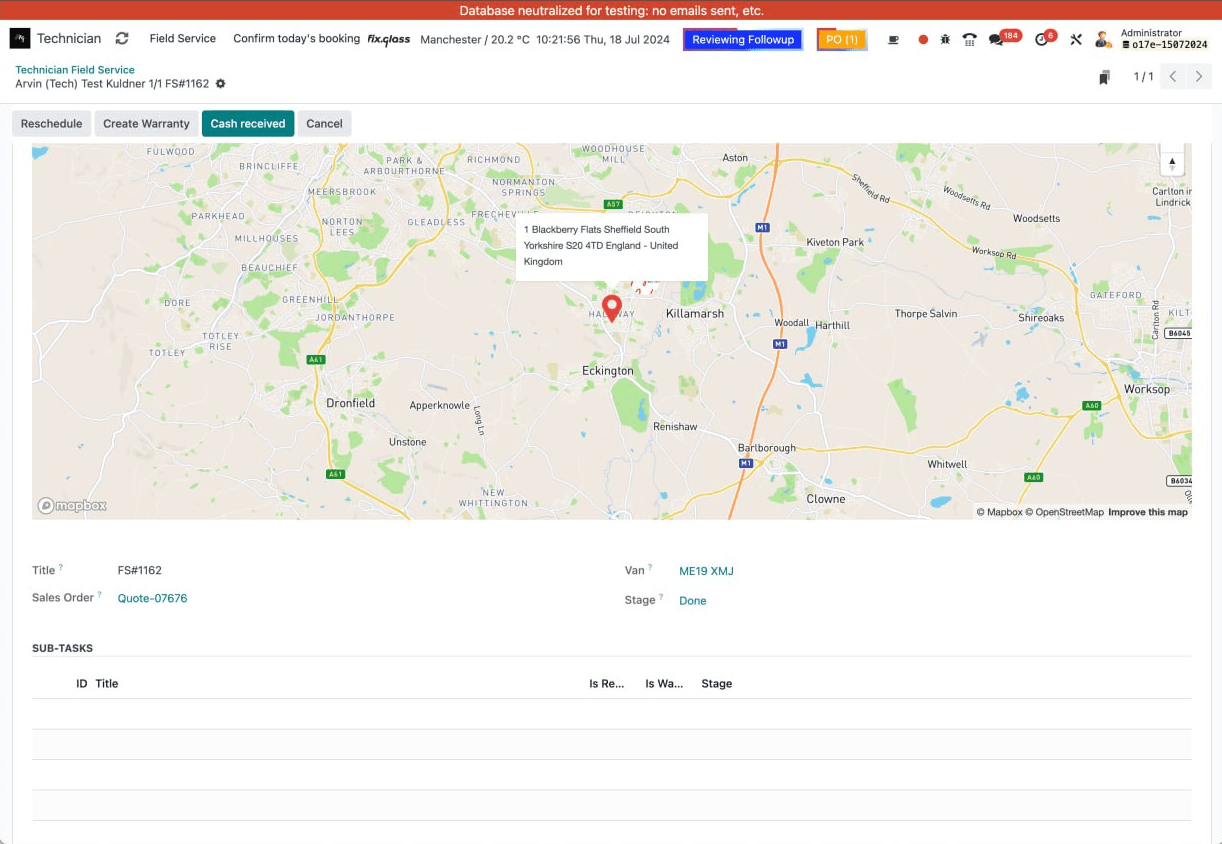This screenshot has height=844, width=1222.
Task: Open the gear actions menu beside FS#1162
Action: point(221,84)
